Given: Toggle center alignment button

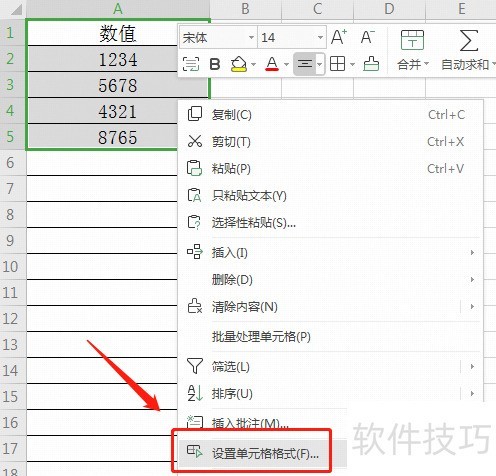Looking at the screenshot, I should click(305, 64).
